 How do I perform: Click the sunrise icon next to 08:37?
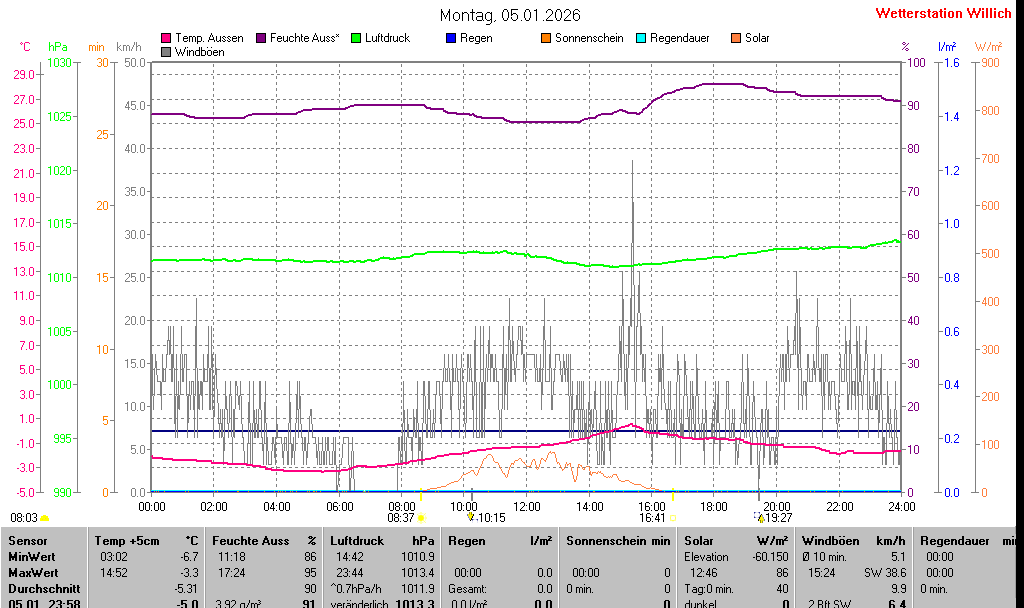coord(421,517)
